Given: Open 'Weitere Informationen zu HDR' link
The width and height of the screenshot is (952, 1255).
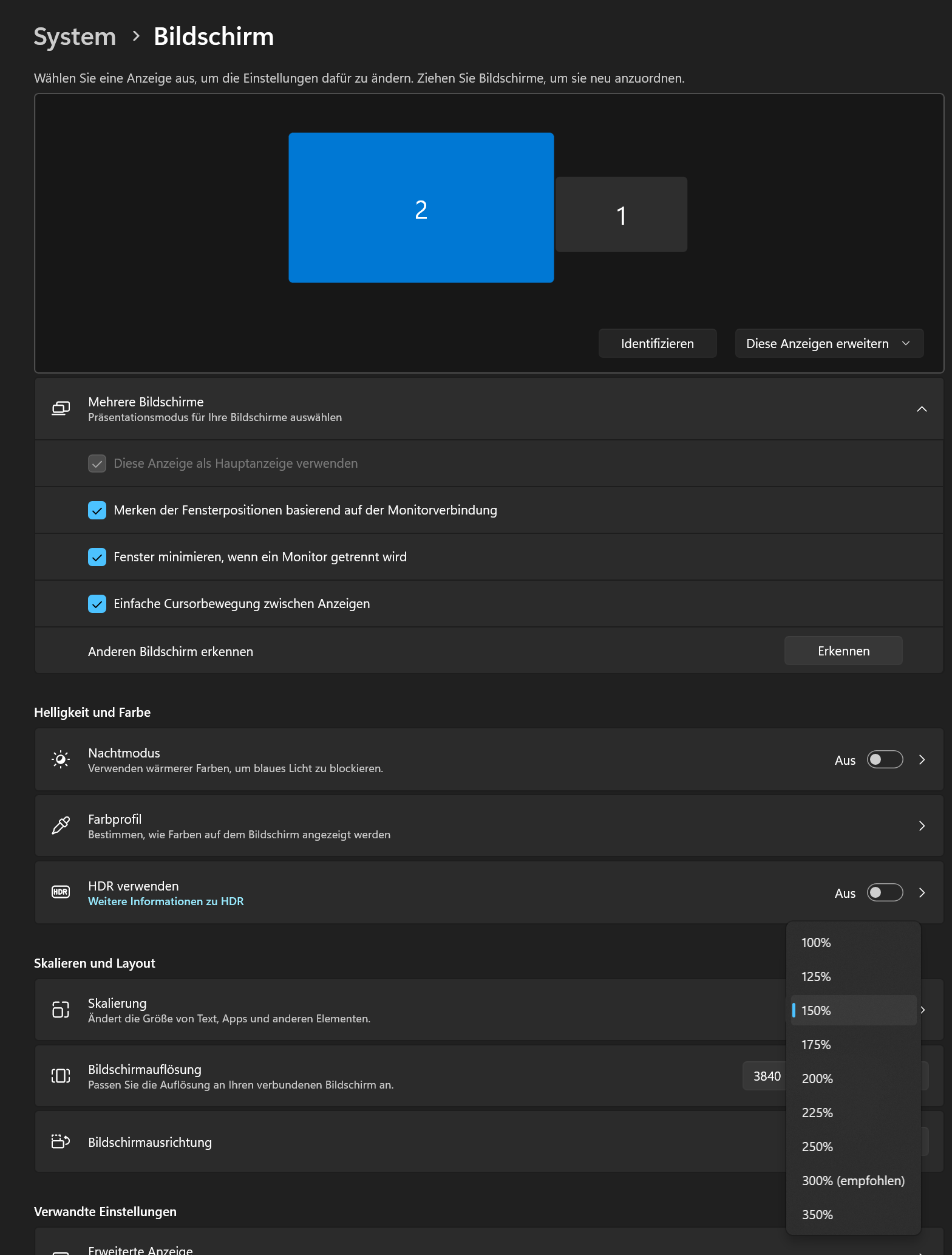Looking at the screenshot, I should click(x=166, y=901).
